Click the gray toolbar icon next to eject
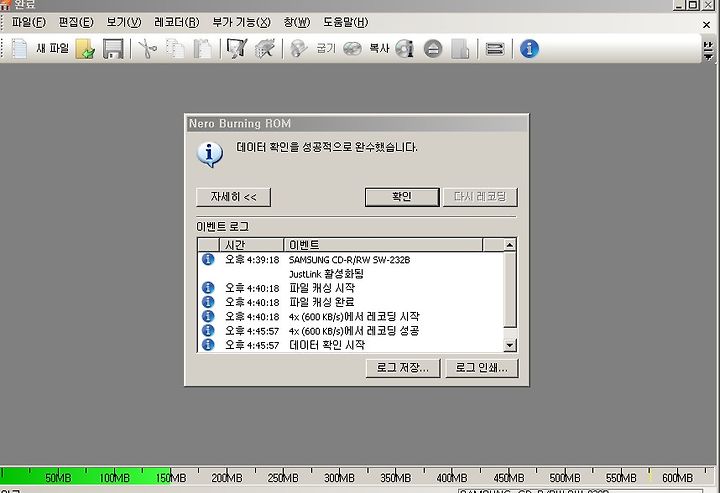This screenshot has width=720, height=493. (x=460, y=49)
